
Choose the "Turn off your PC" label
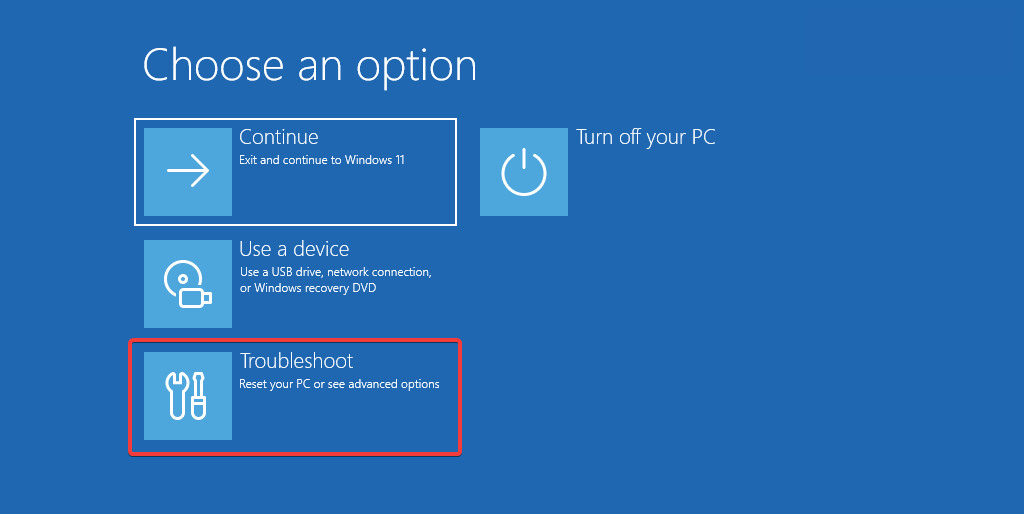646,137
